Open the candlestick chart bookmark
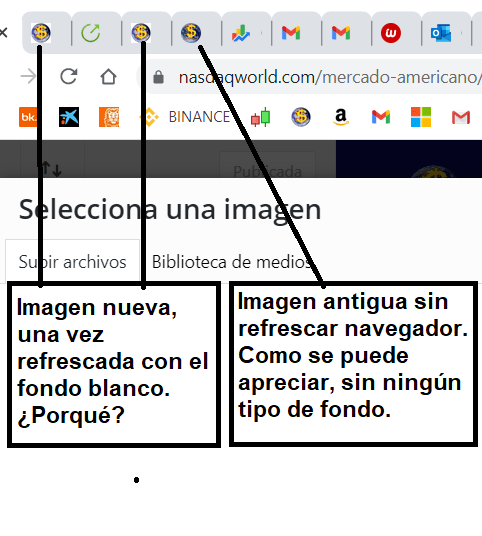The width and height of the screenshot is (482, 536). 260,117
